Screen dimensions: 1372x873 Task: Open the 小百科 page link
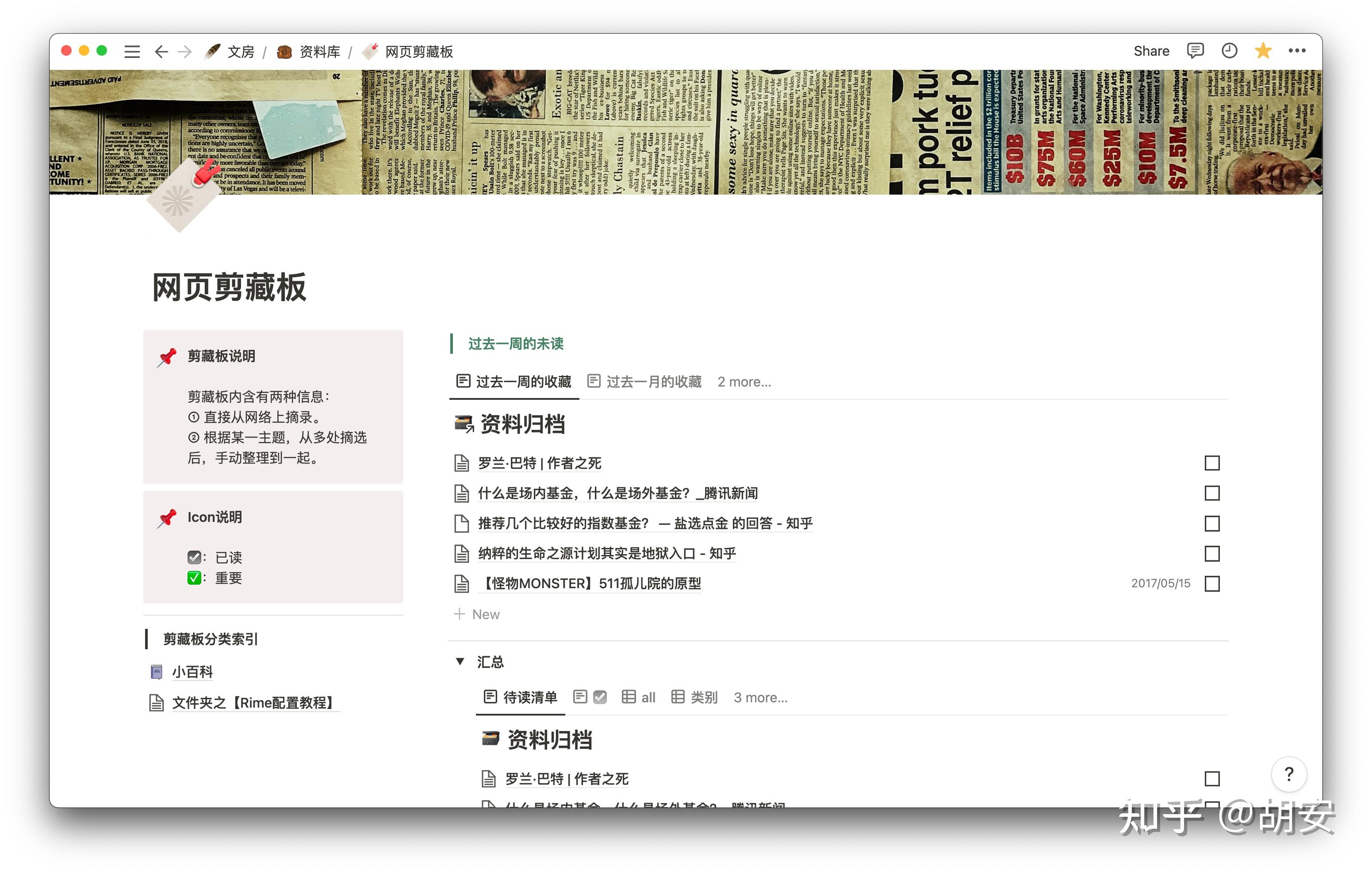click(x=192, y=672)
